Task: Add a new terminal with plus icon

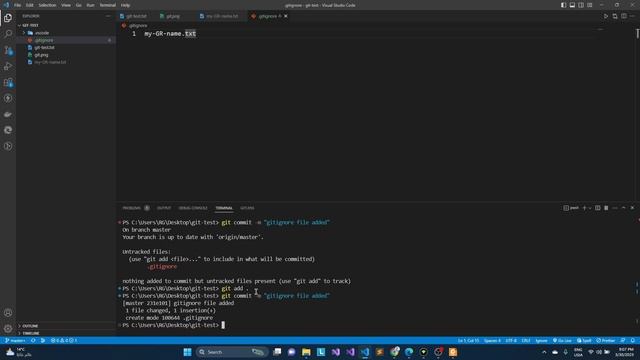Action: (x=584, y=208)
